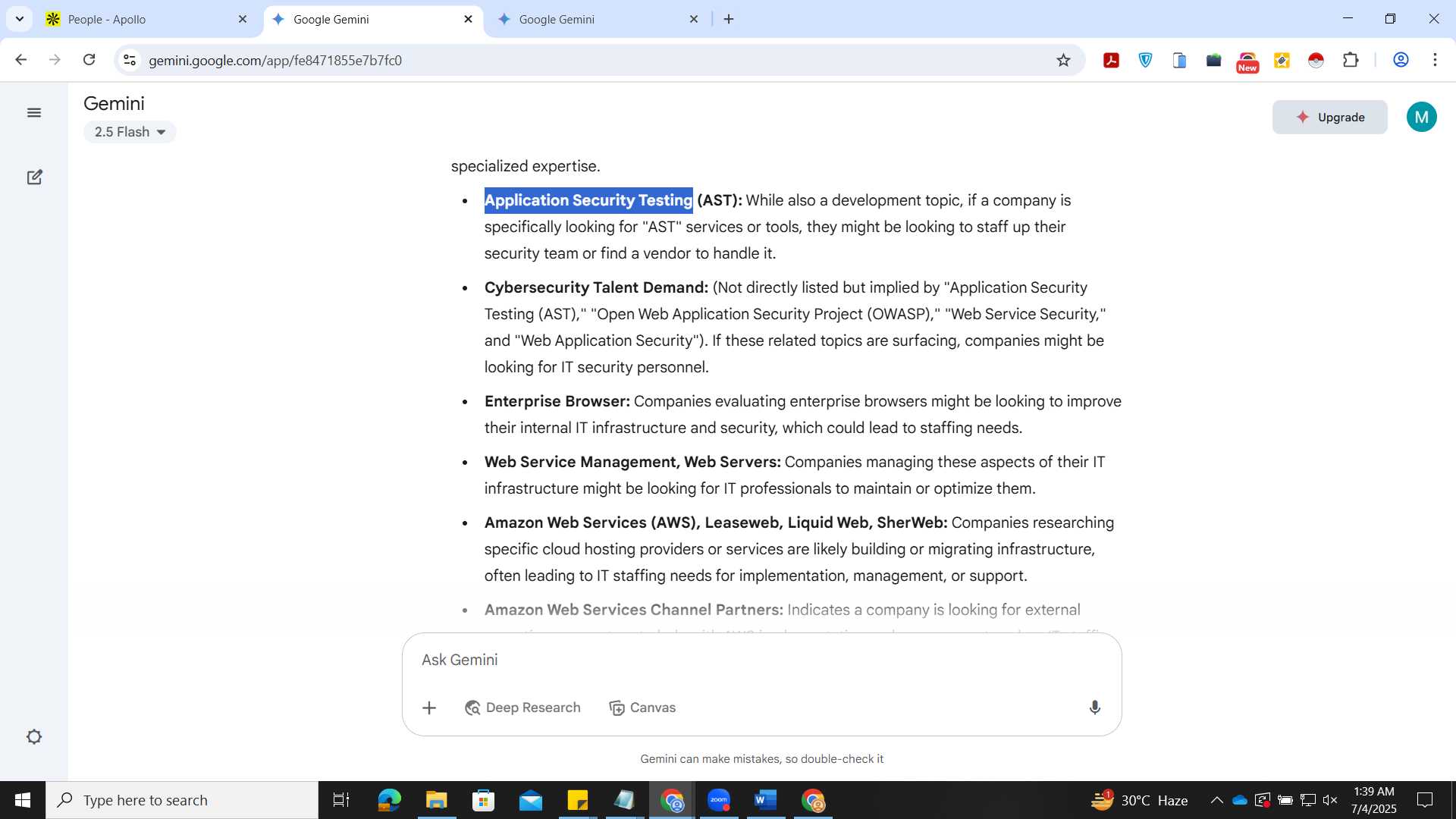The width and height of the screenshot is (1456, 819).
Task: Open the blue shield extension icon
Action: pos(1145,60)
